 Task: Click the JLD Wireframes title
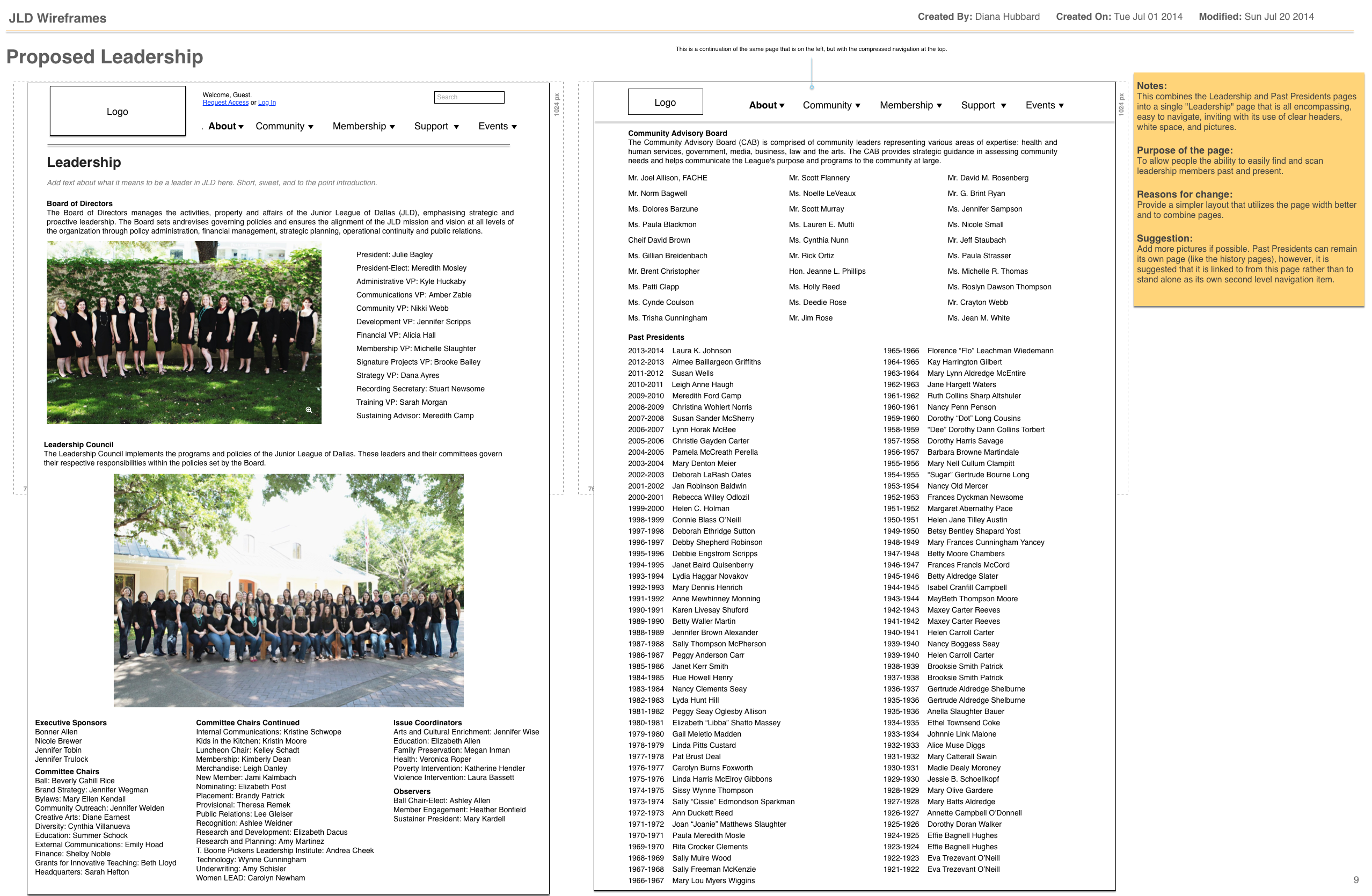[x=57, y=18]
